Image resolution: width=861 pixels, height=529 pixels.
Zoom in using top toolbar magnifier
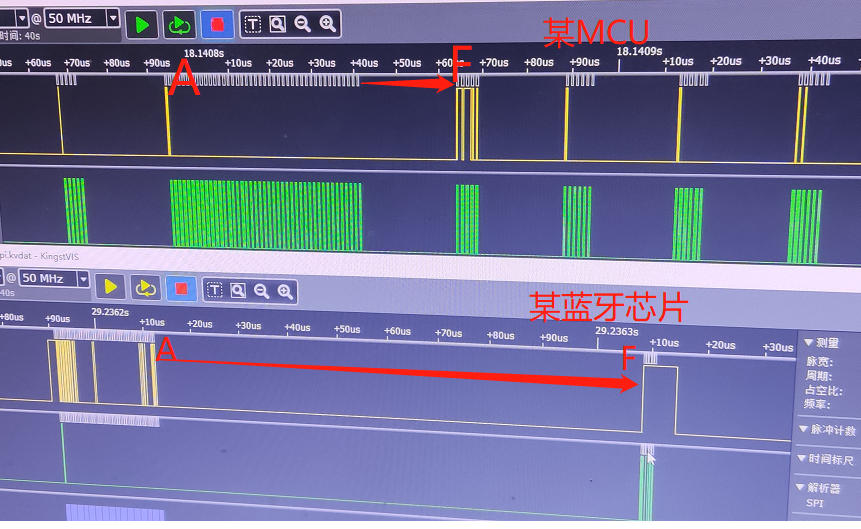click(327, 24)
